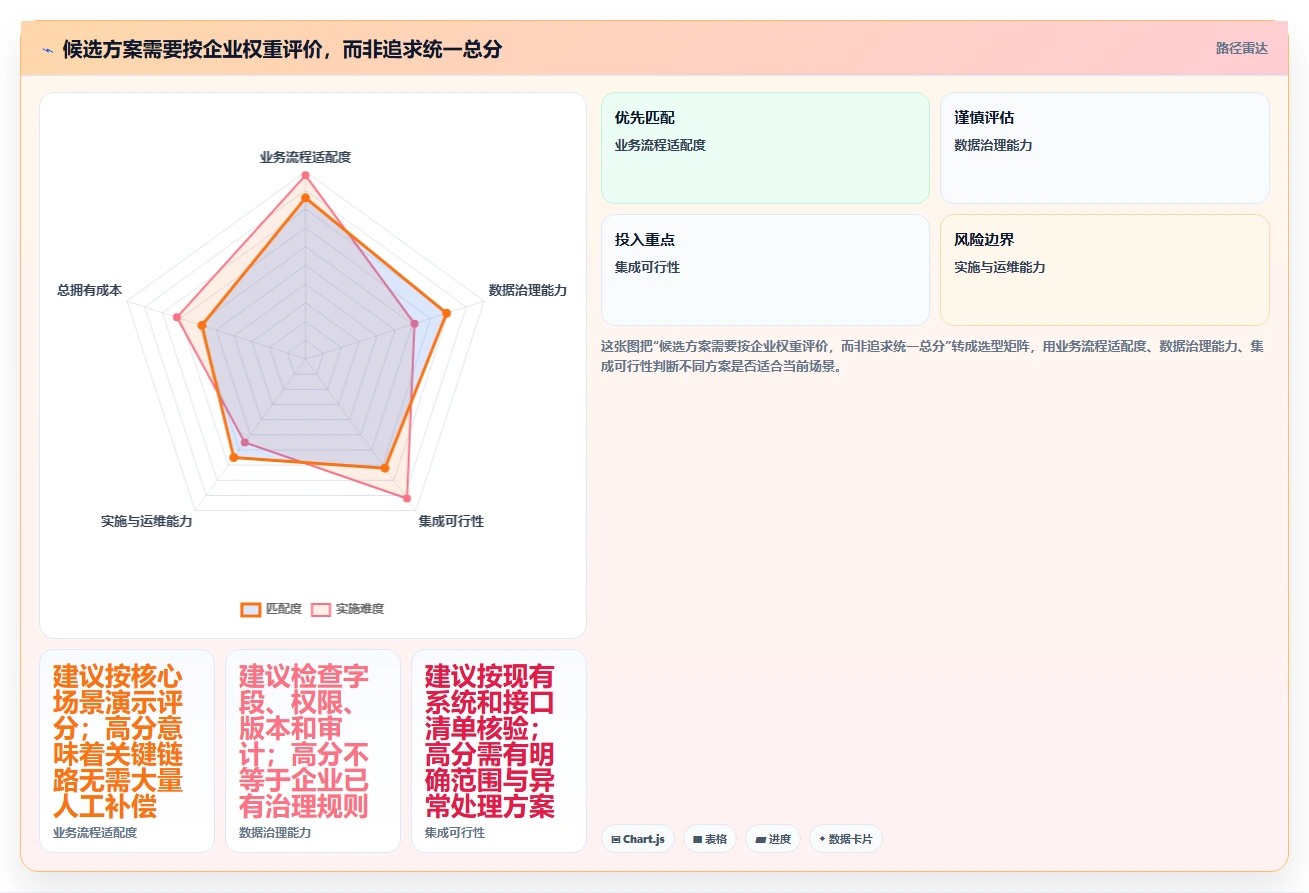Click the radar icon beside the title
This screenshot has height=893, width=1309.
(x=47, y=49)
